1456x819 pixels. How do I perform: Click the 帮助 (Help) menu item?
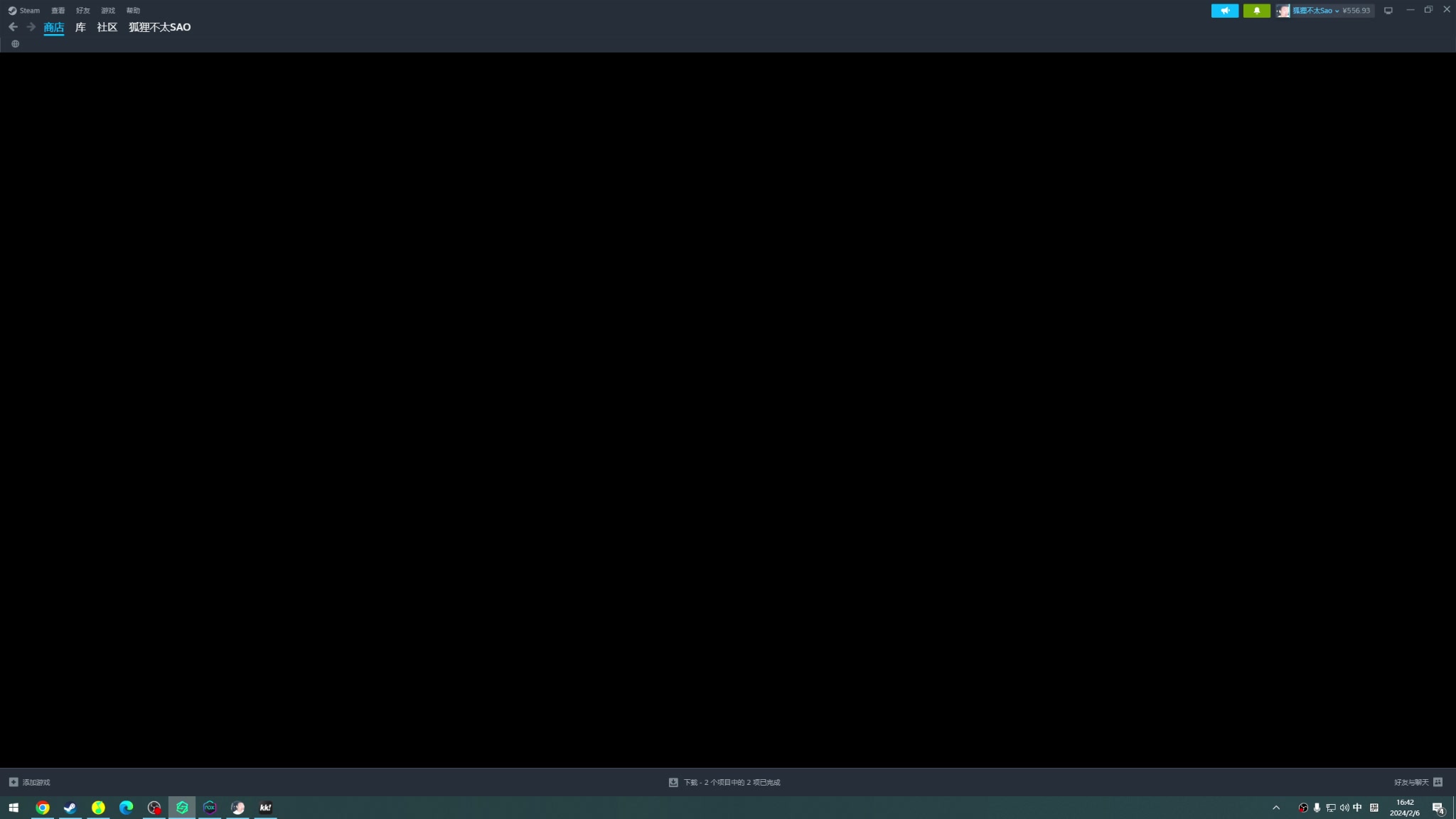(x=133, y=9)
